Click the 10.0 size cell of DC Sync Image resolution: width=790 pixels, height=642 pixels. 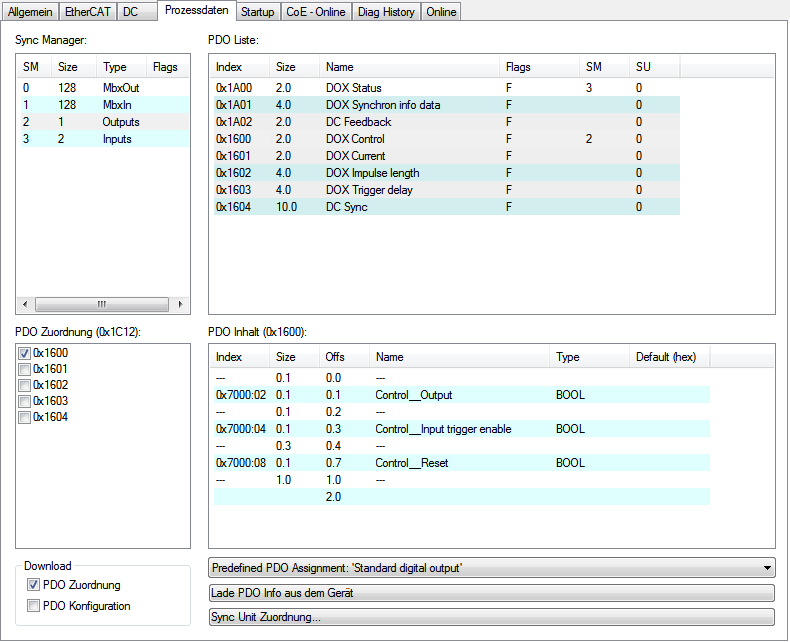(287, 207)
